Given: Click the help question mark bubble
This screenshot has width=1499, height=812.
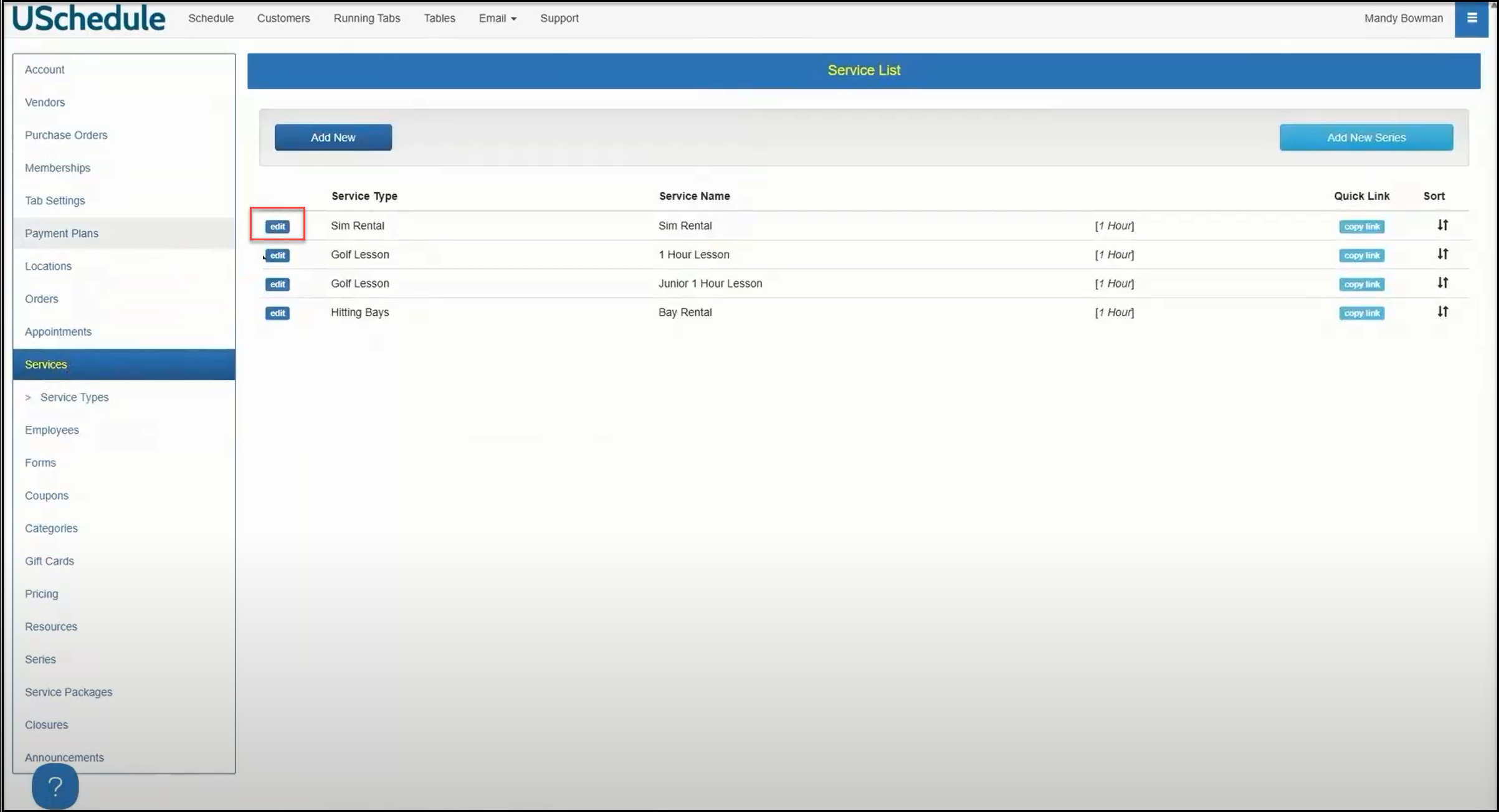Looking at the screenshot, I should coord(55,786).
